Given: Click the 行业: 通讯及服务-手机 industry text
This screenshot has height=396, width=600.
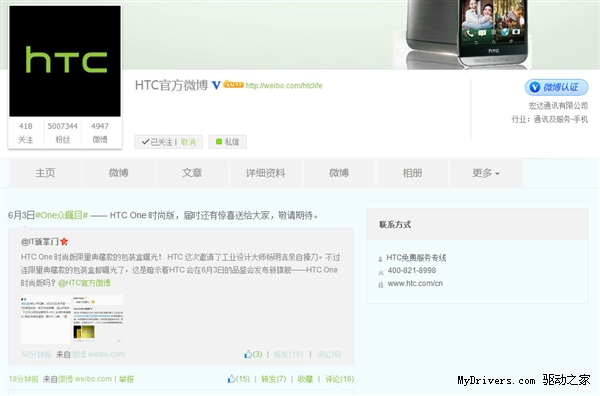Looking at the screenshot, I should pyautogui.click(x=550, y=119).
